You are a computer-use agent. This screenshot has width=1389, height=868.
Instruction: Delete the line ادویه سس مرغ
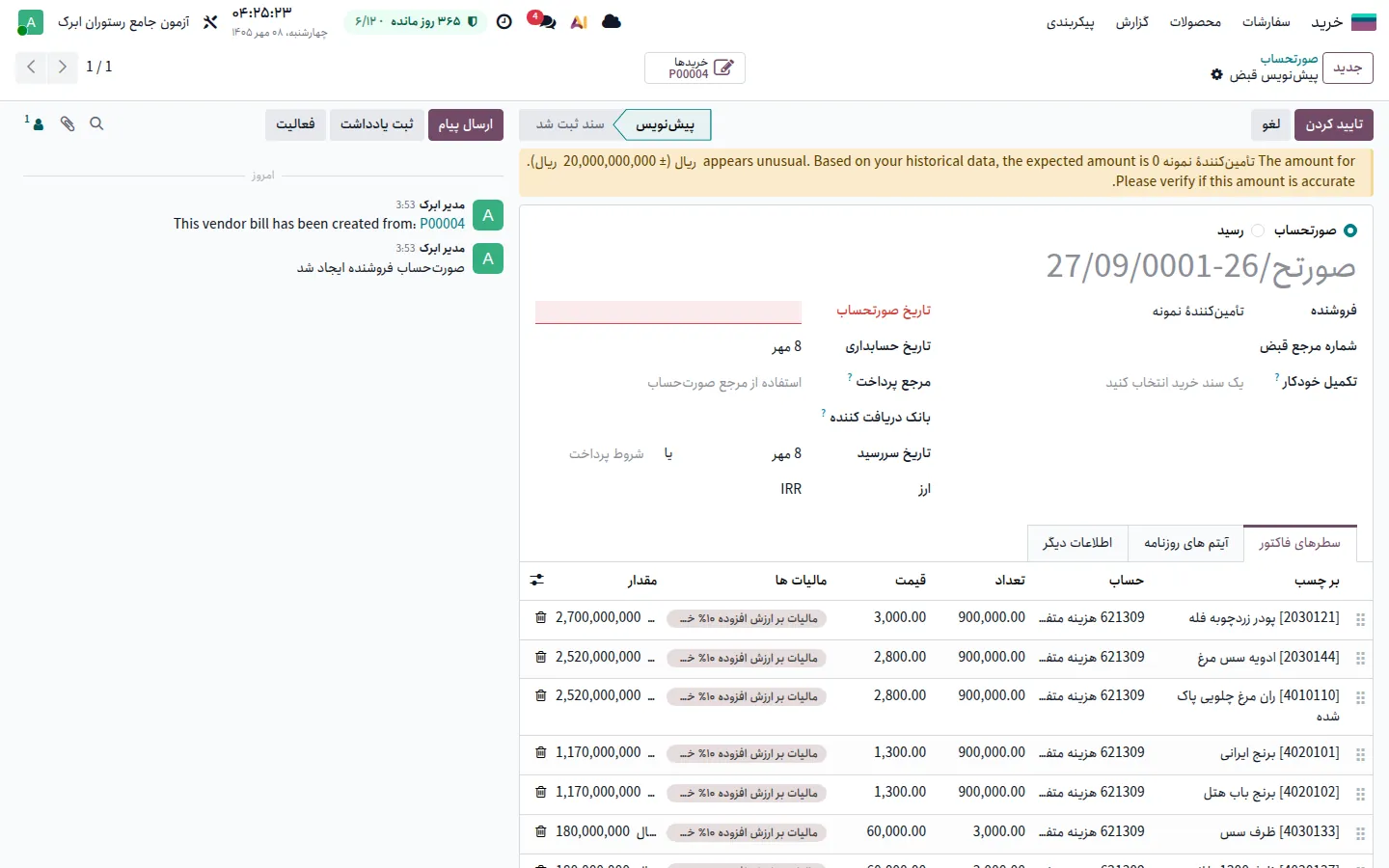pyautogui.click(x=540, y=657)
